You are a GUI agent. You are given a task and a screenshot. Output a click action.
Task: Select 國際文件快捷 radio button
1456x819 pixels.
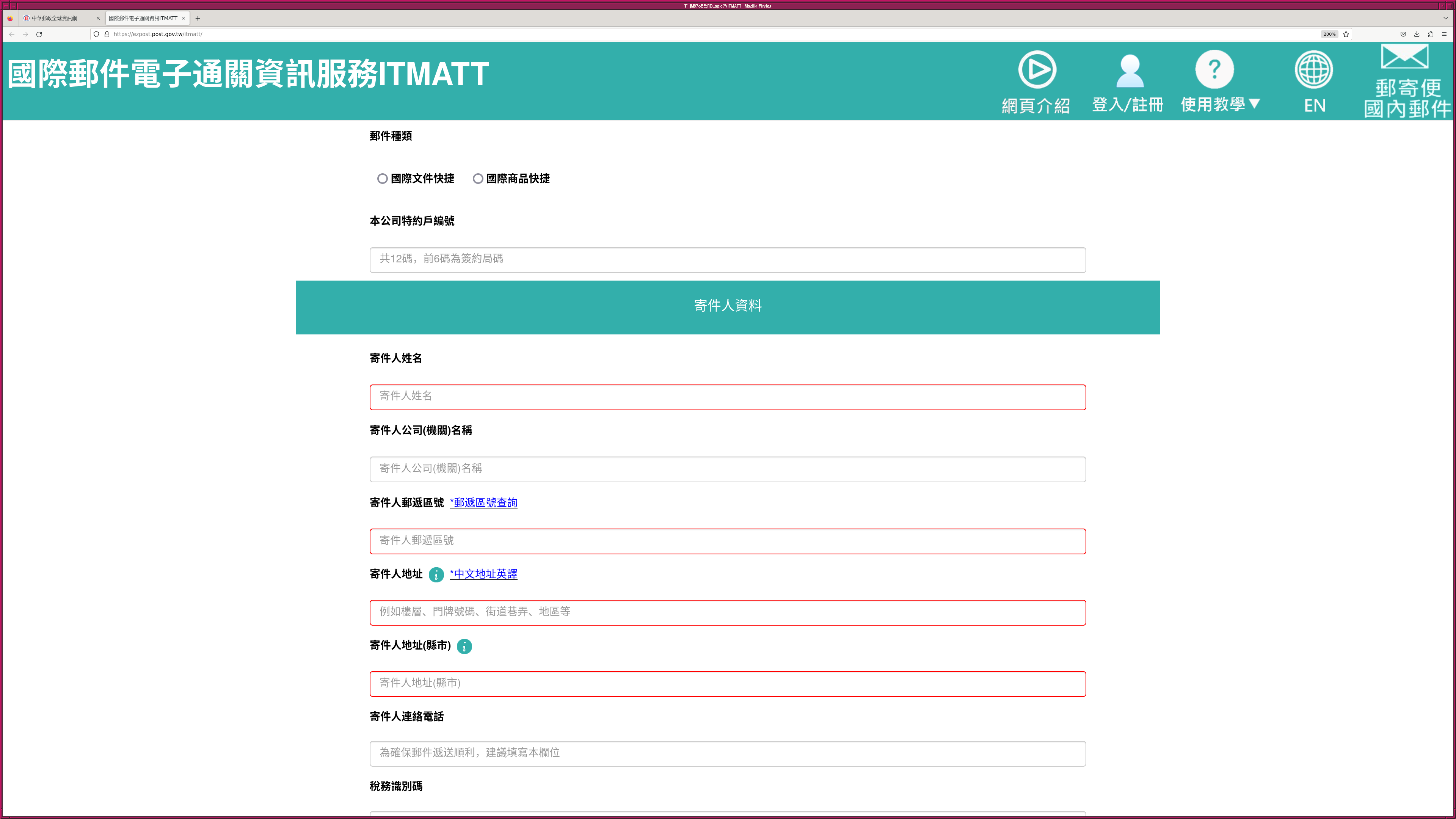[383, 179]
